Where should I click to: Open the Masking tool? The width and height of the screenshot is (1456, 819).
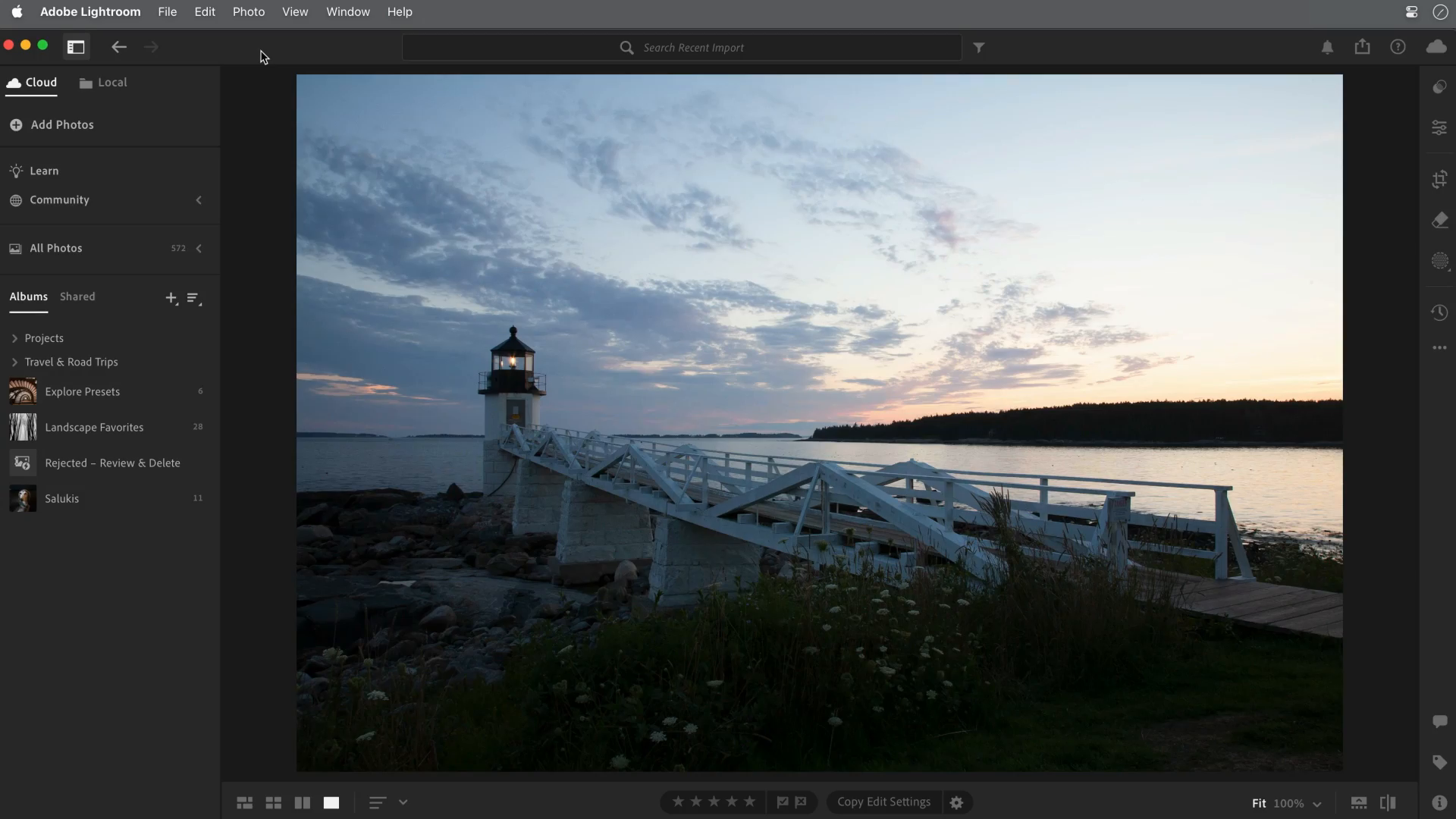(x=1439, y=261)
